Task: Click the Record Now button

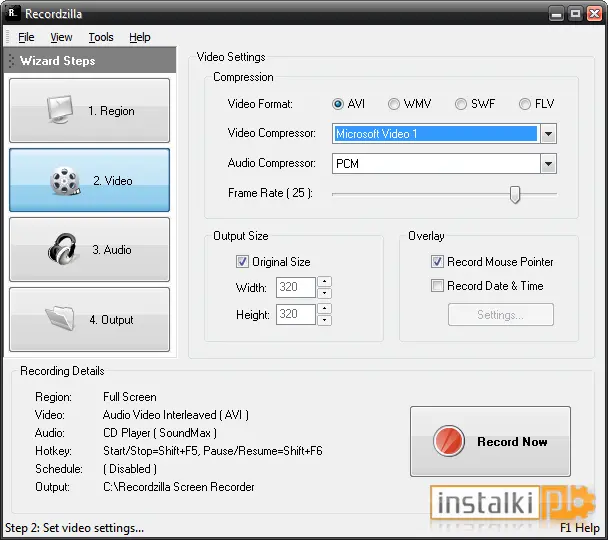Action: (490, 441)
